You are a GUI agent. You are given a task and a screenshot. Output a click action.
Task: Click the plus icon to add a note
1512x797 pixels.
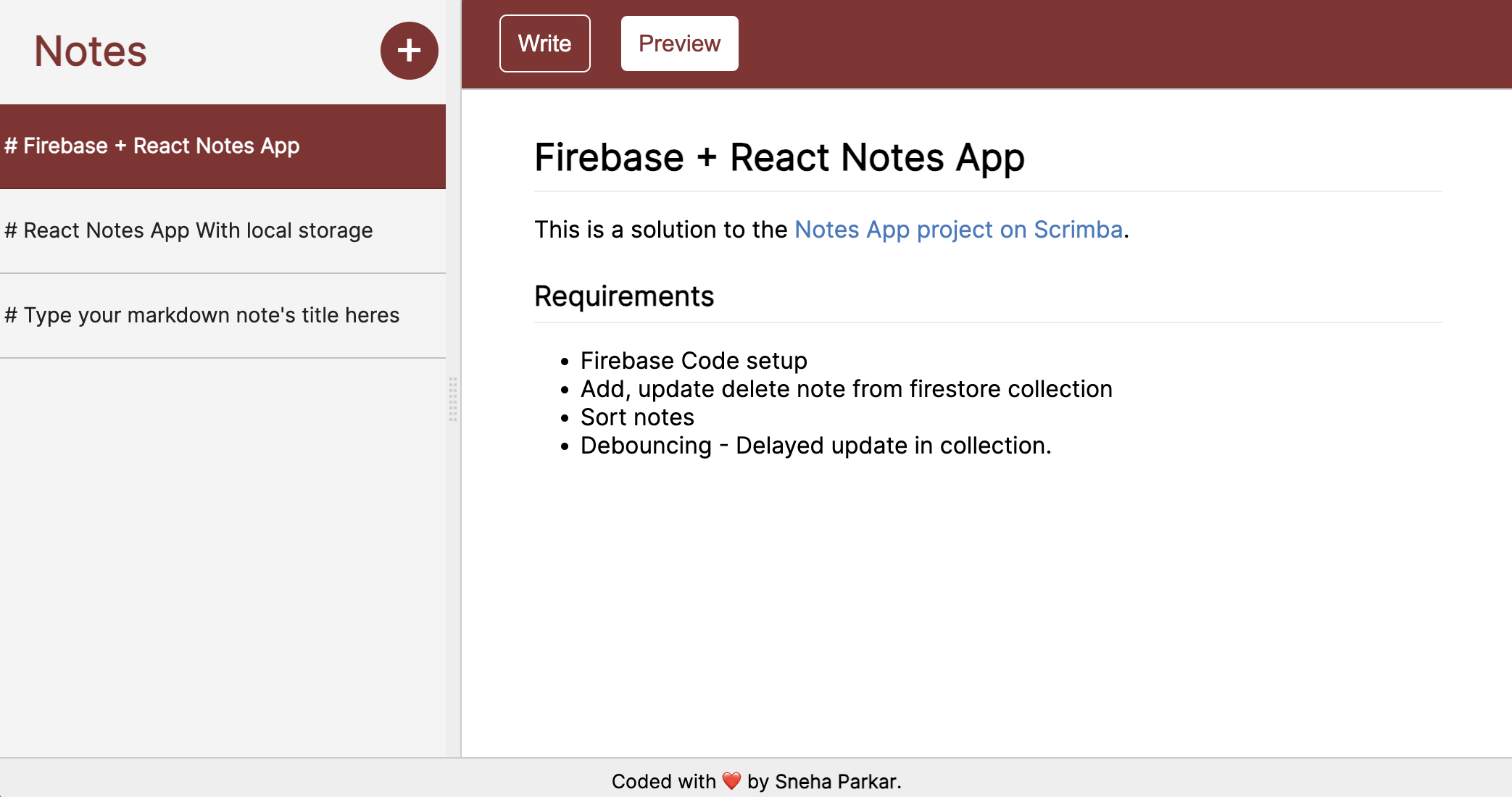point(409,51)
